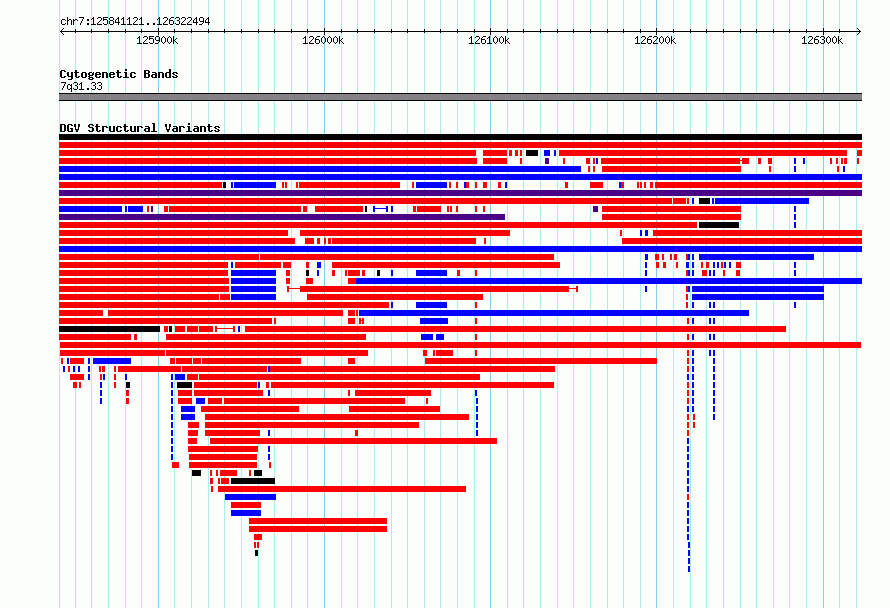Click the upper of the two identical bottom red bars
Viewport: 890px width, 608px height.
coord(318,521)
